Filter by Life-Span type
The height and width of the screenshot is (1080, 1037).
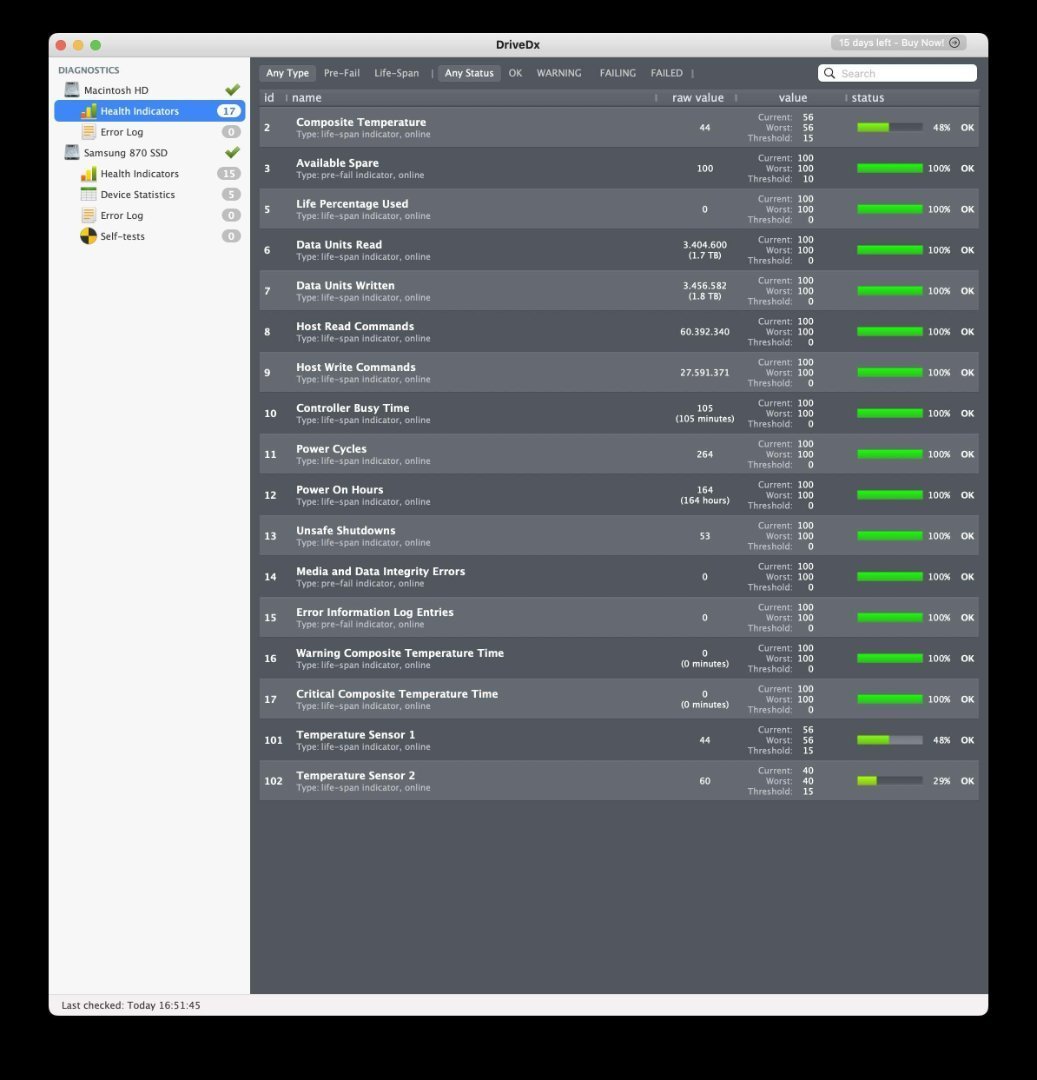(x=397, y=73)
